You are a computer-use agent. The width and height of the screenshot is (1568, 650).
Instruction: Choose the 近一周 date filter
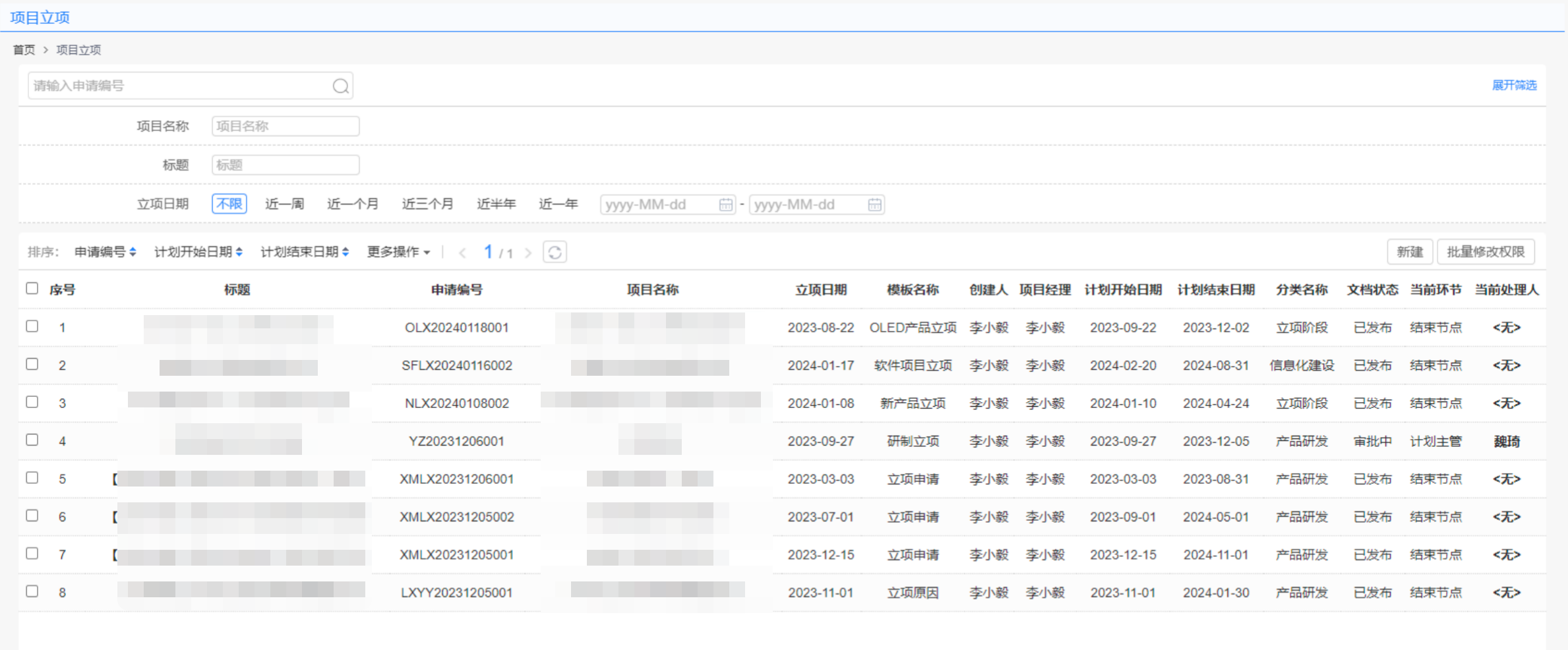point(284,204)
